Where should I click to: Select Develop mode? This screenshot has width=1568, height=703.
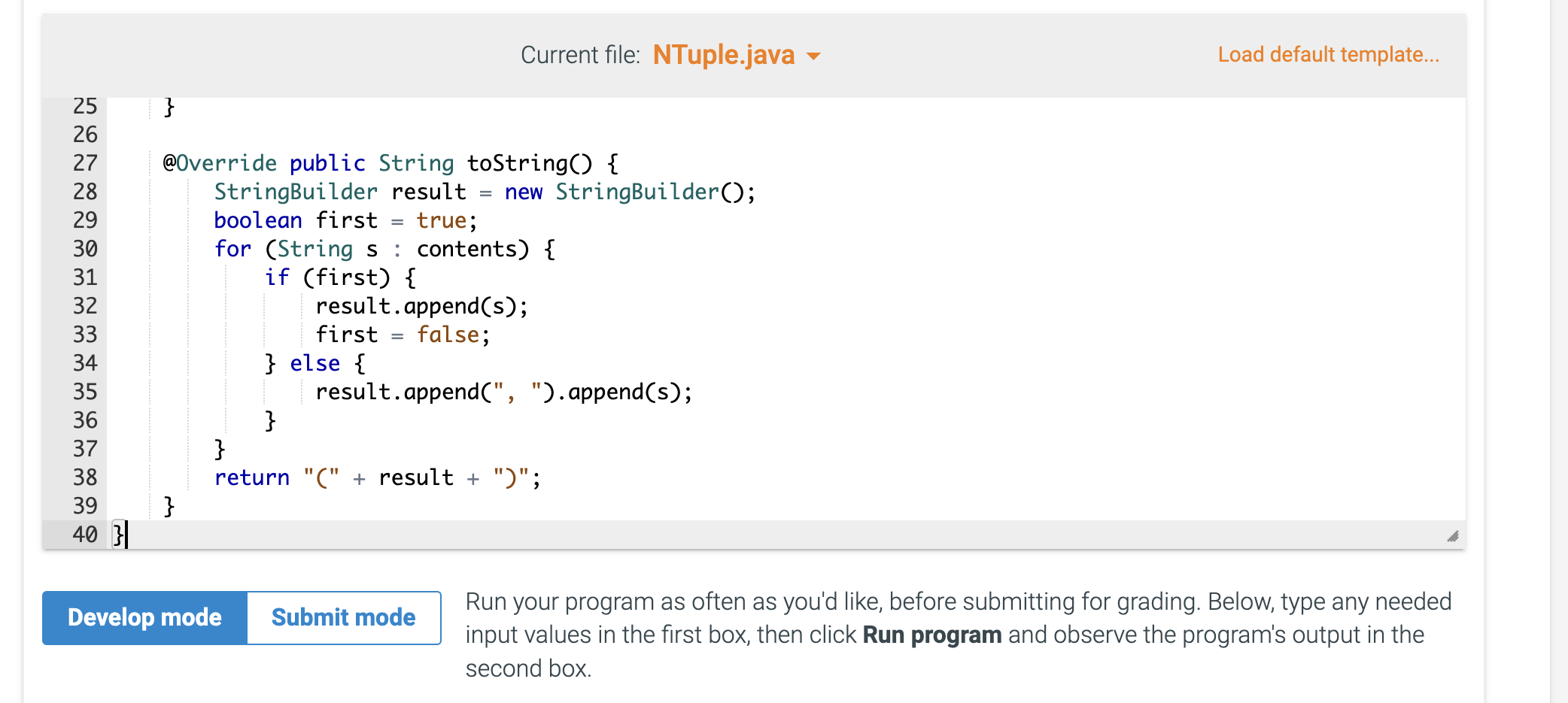(144, 617)
